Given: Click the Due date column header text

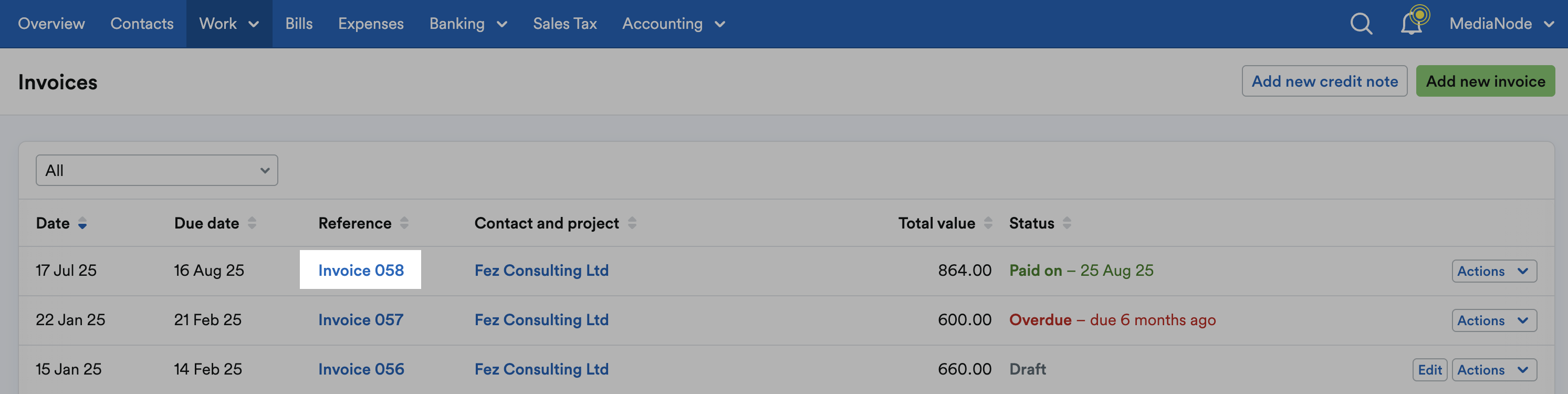Looking at the screenshot, I should pos(206,223).
